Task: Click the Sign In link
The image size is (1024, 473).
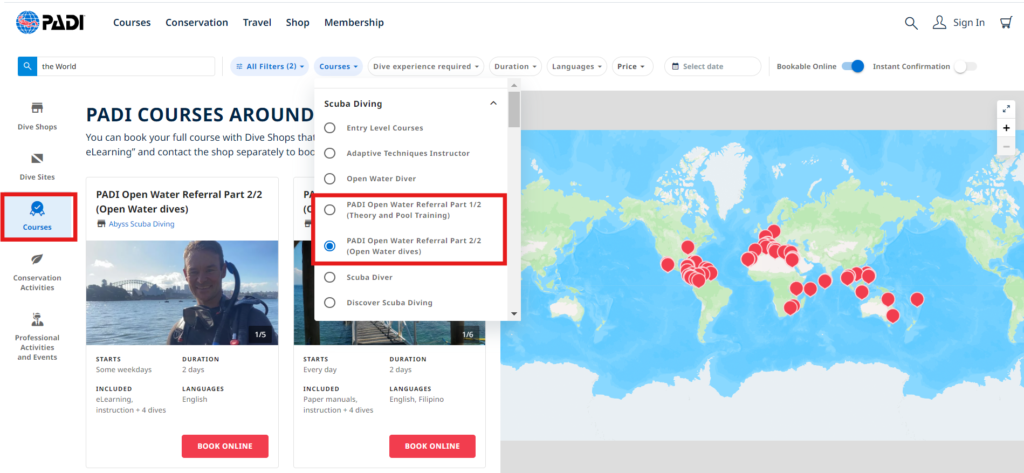Action: (958, 23)
